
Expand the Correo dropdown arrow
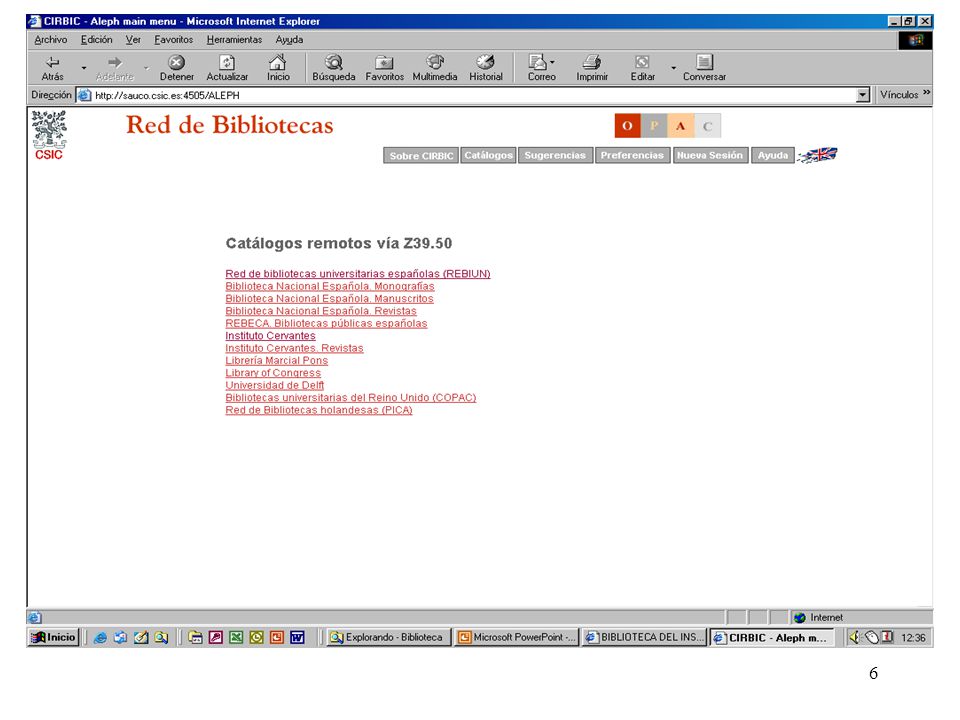(x=552, y=62)
